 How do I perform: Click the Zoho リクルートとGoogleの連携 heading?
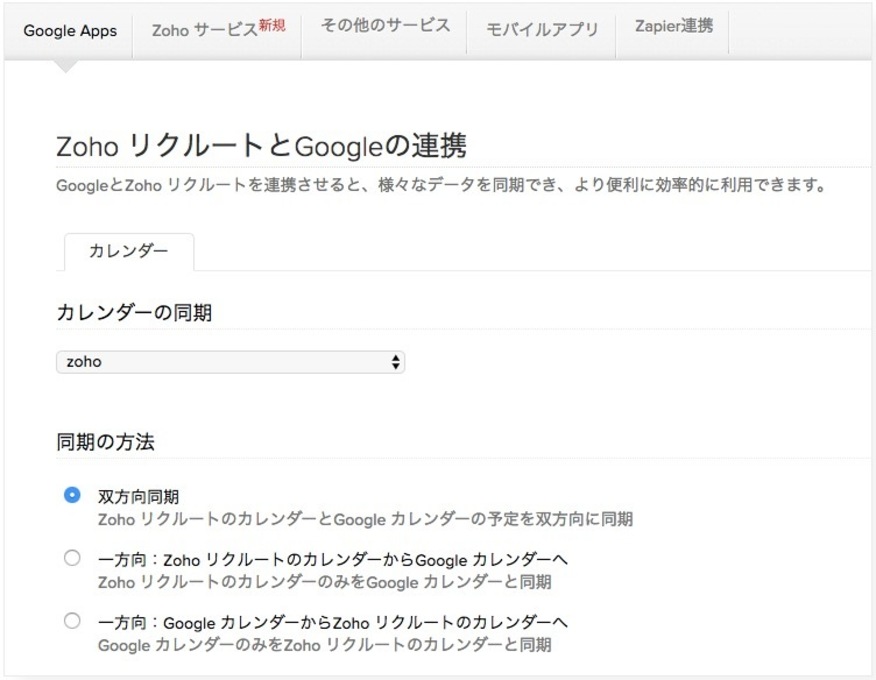pyautogui.click(x=260, y=146)
